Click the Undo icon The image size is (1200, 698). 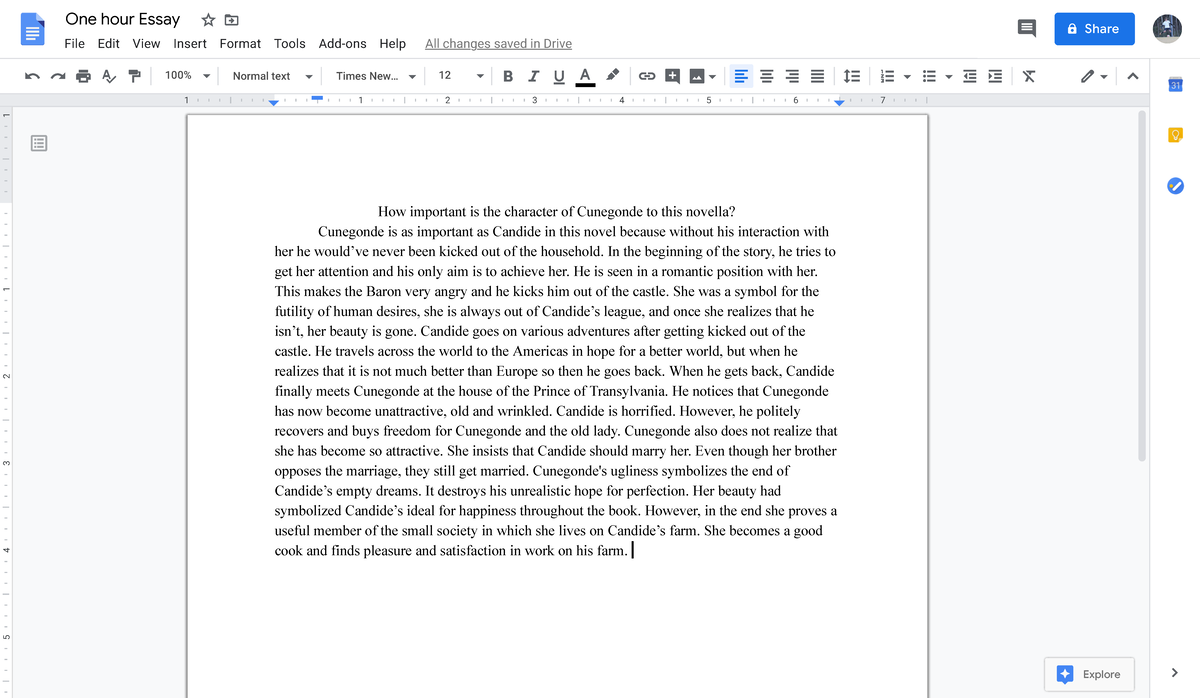(x=33, y=75)
